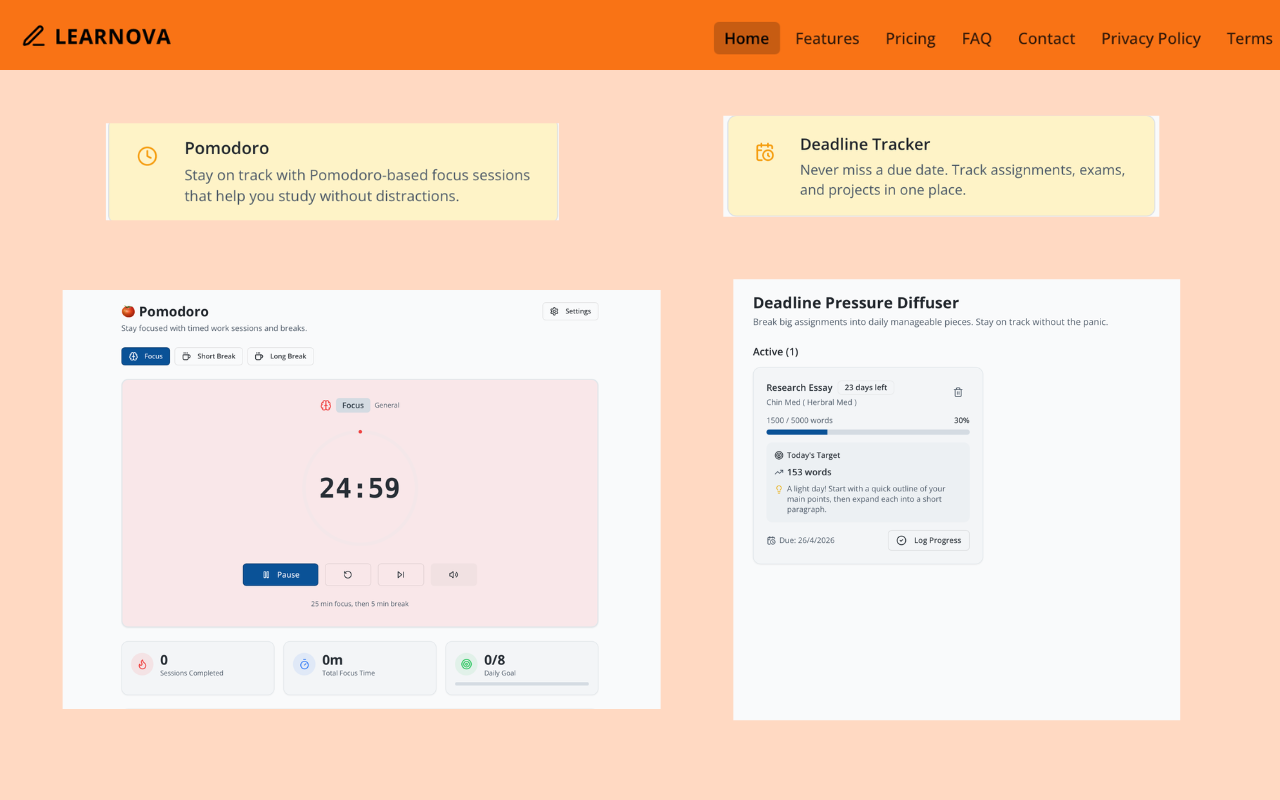Image resolution: width=1280 pixels, height=800 pixels.
Task: Click the LEARNOVA pencil logo icon
Action: click(x=34, y=37)
